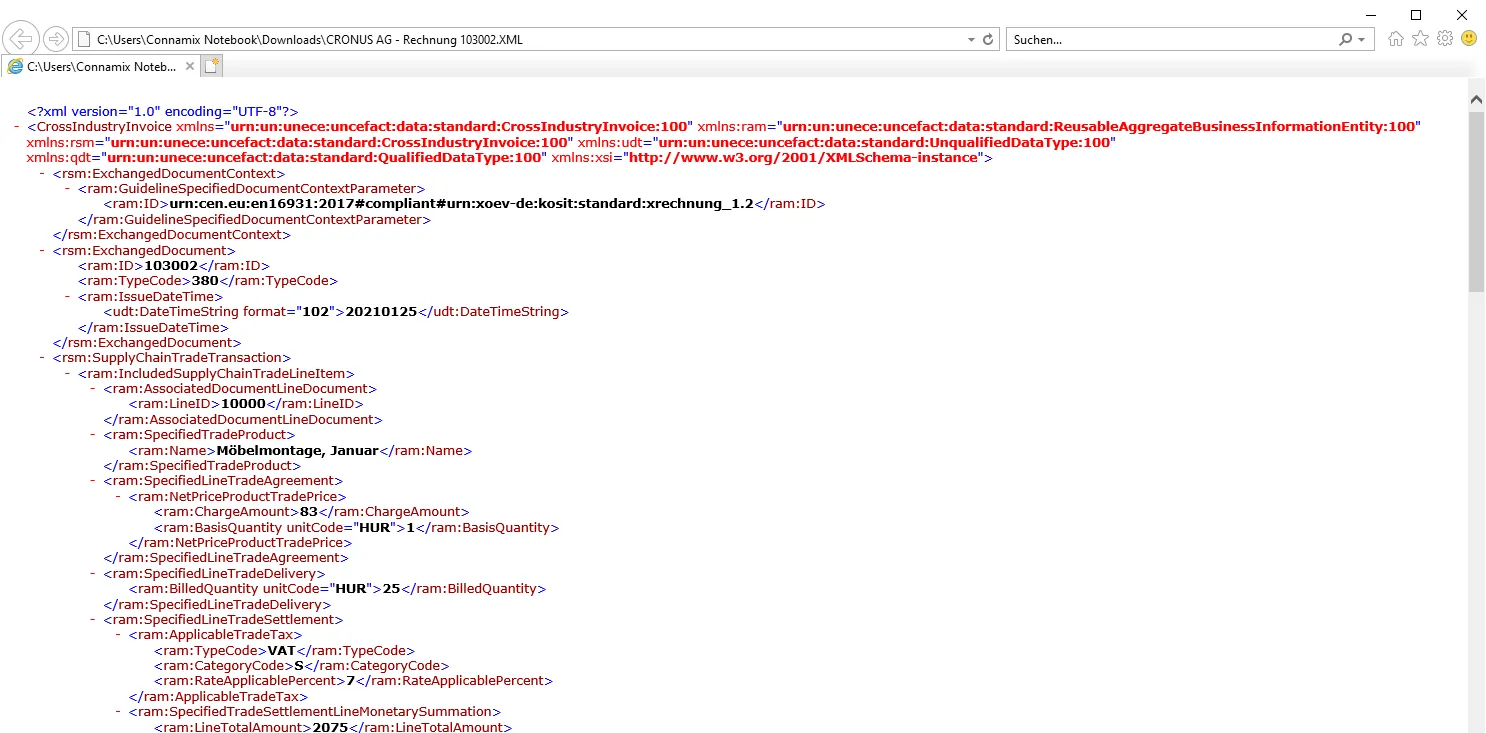Open Favorites star icon

[x=1420, y=39]
